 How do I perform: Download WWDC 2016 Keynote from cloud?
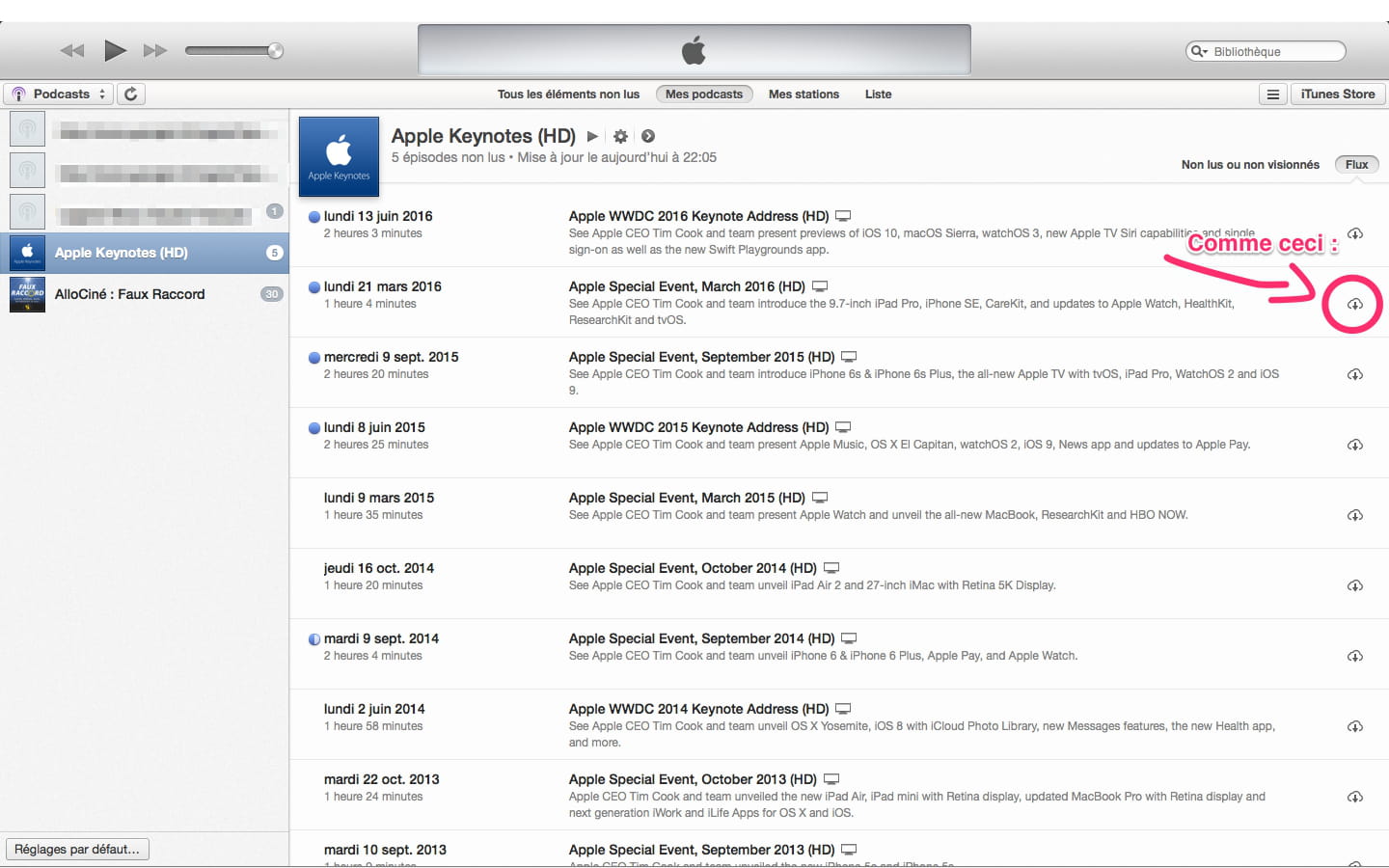(x=1354, y=233)
